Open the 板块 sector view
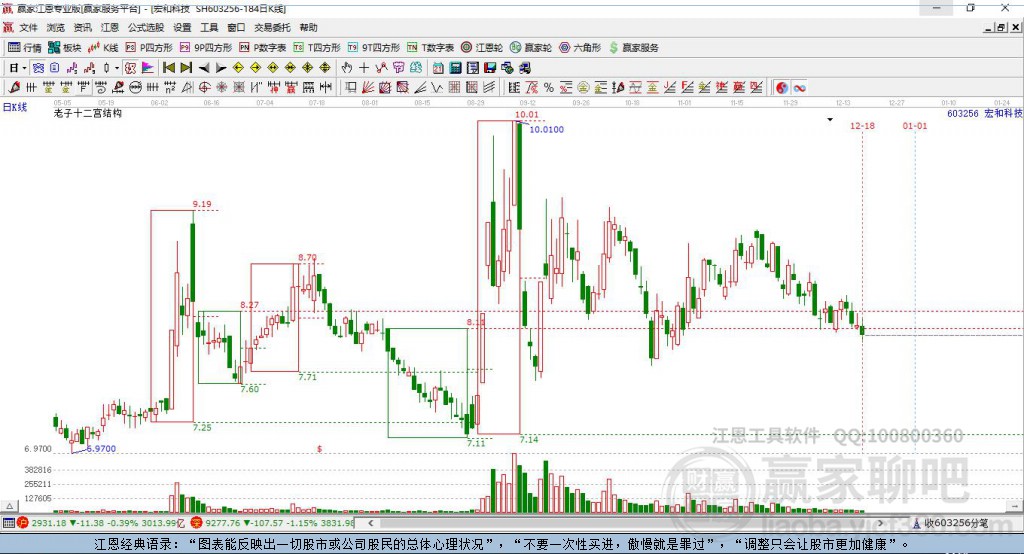Image resolution: width=1024 pixels, height=554 pixels. pyautogui.click(x=65, y=48)
